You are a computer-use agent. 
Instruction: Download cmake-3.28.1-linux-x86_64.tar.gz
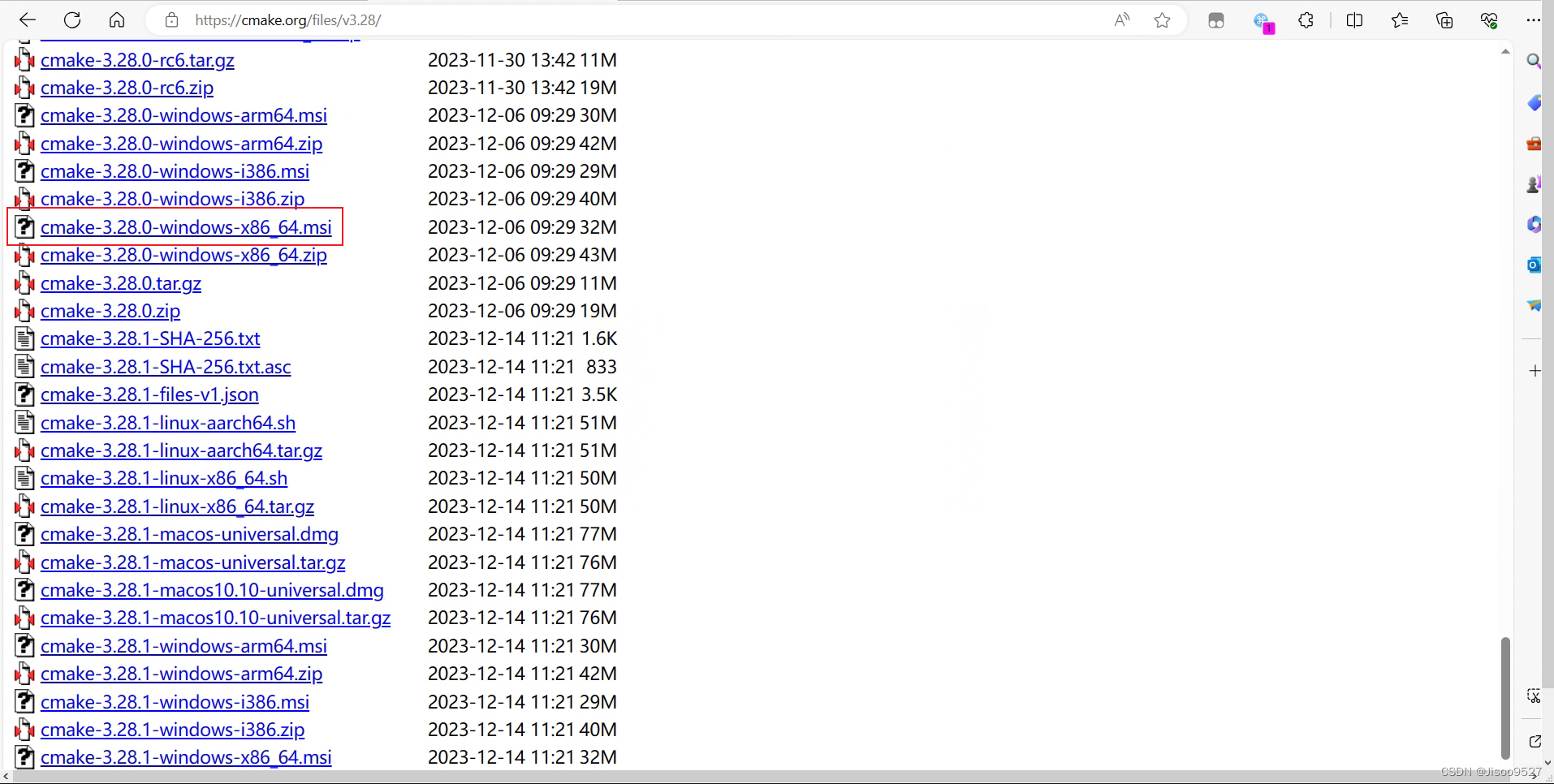[x=177, y=506]
